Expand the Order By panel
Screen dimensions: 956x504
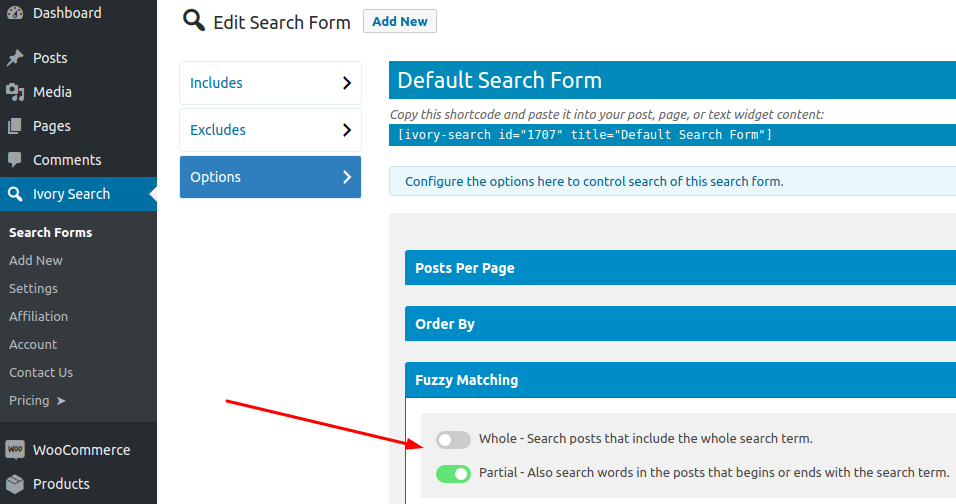(x=680, y=324)
